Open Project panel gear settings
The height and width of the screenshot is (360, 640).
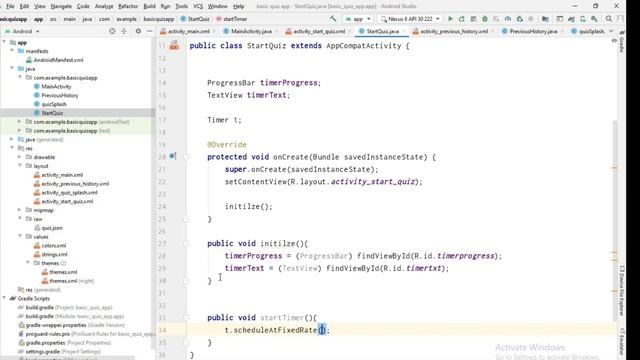(x=138, y=31)
